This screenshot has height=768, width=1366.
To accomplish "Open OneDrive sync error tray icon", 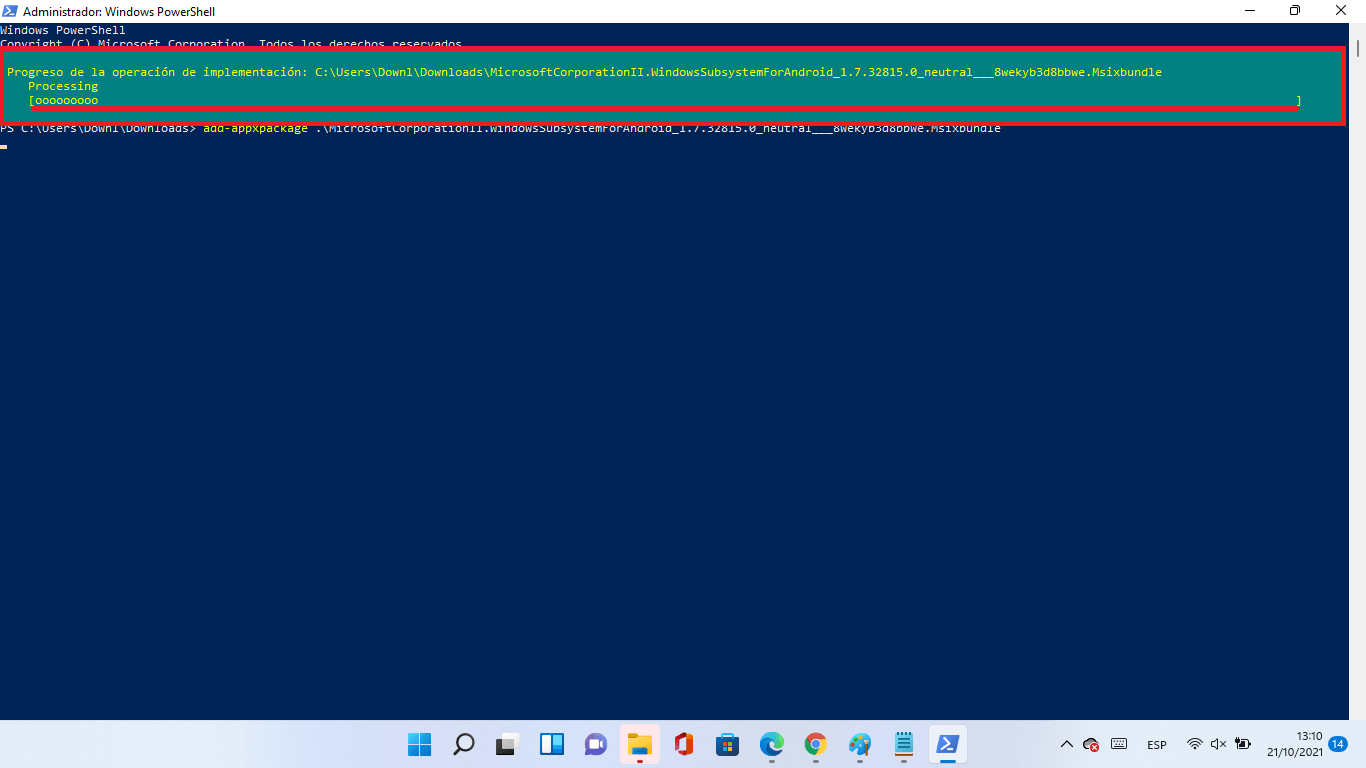I will [1091, 744].
